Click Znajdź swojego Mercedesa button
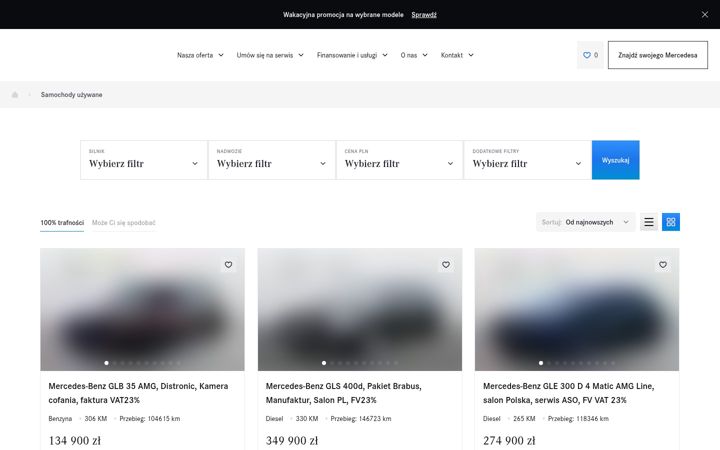Viewport: 720px width, 450px height. (x=658, y=55)
